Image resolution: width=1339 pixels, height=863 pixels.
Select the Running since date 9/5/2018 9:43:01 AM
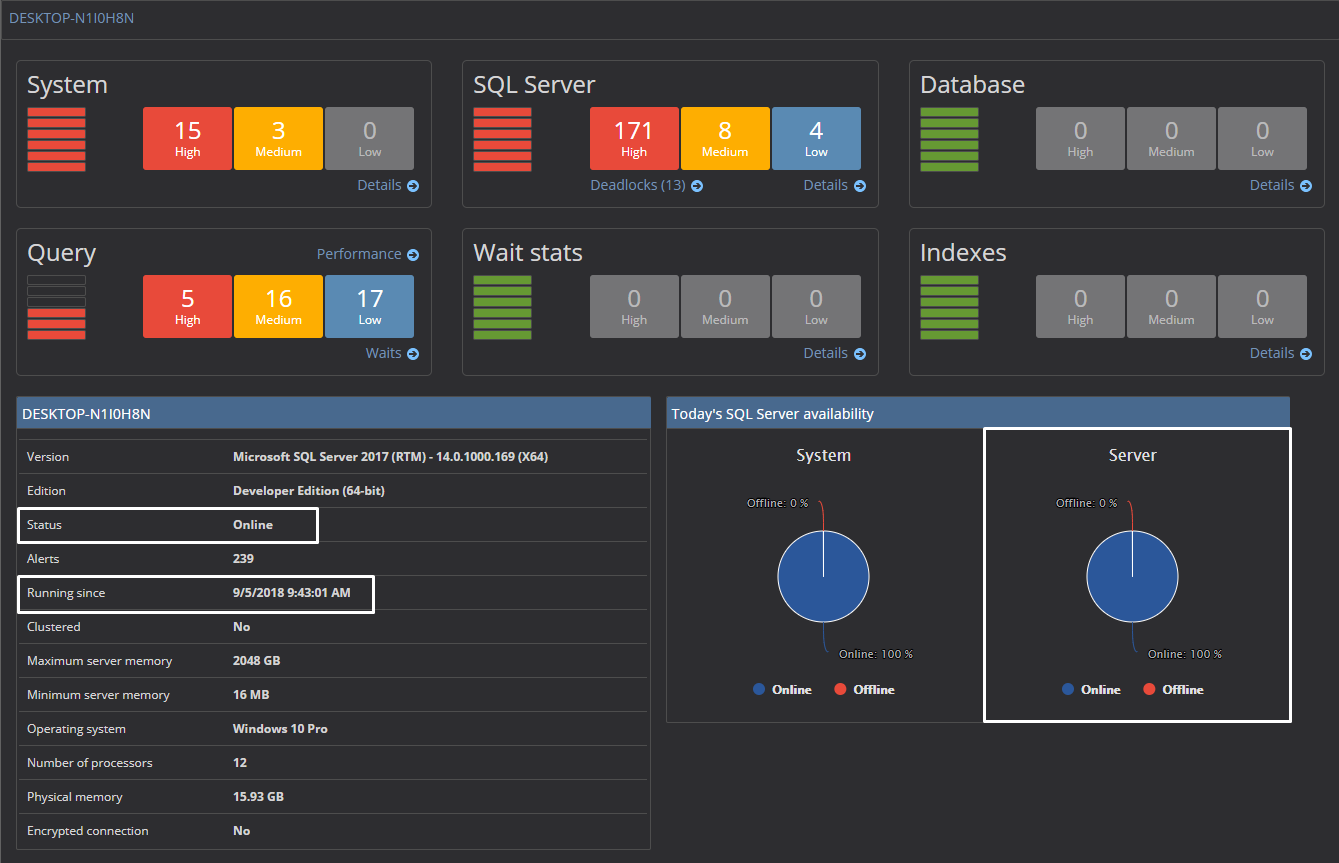pos(292,593)
